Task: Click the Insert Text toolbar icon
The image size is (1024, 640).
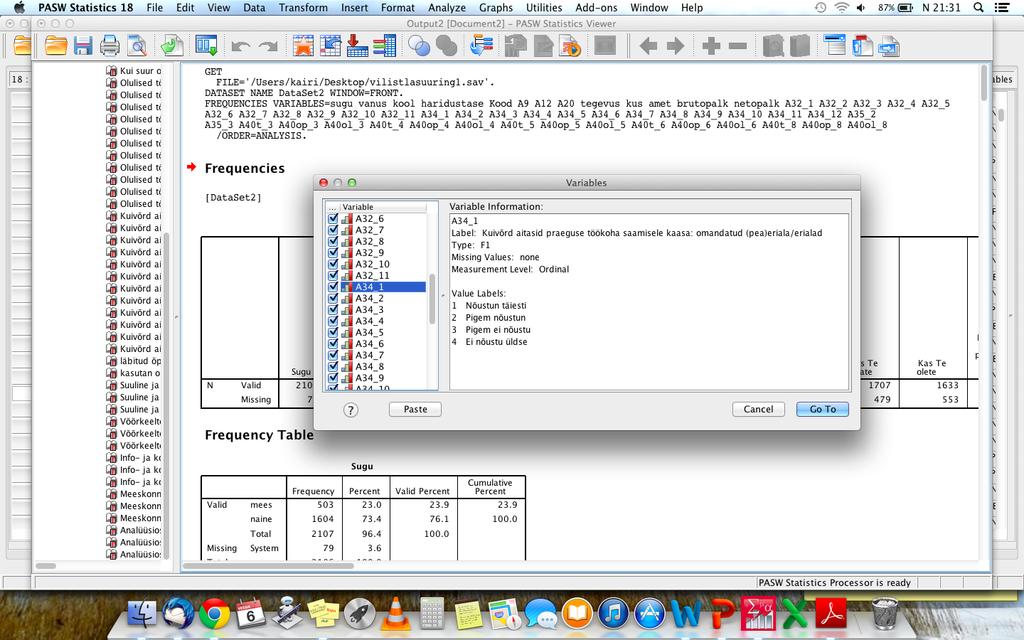Action: point(889,46)
